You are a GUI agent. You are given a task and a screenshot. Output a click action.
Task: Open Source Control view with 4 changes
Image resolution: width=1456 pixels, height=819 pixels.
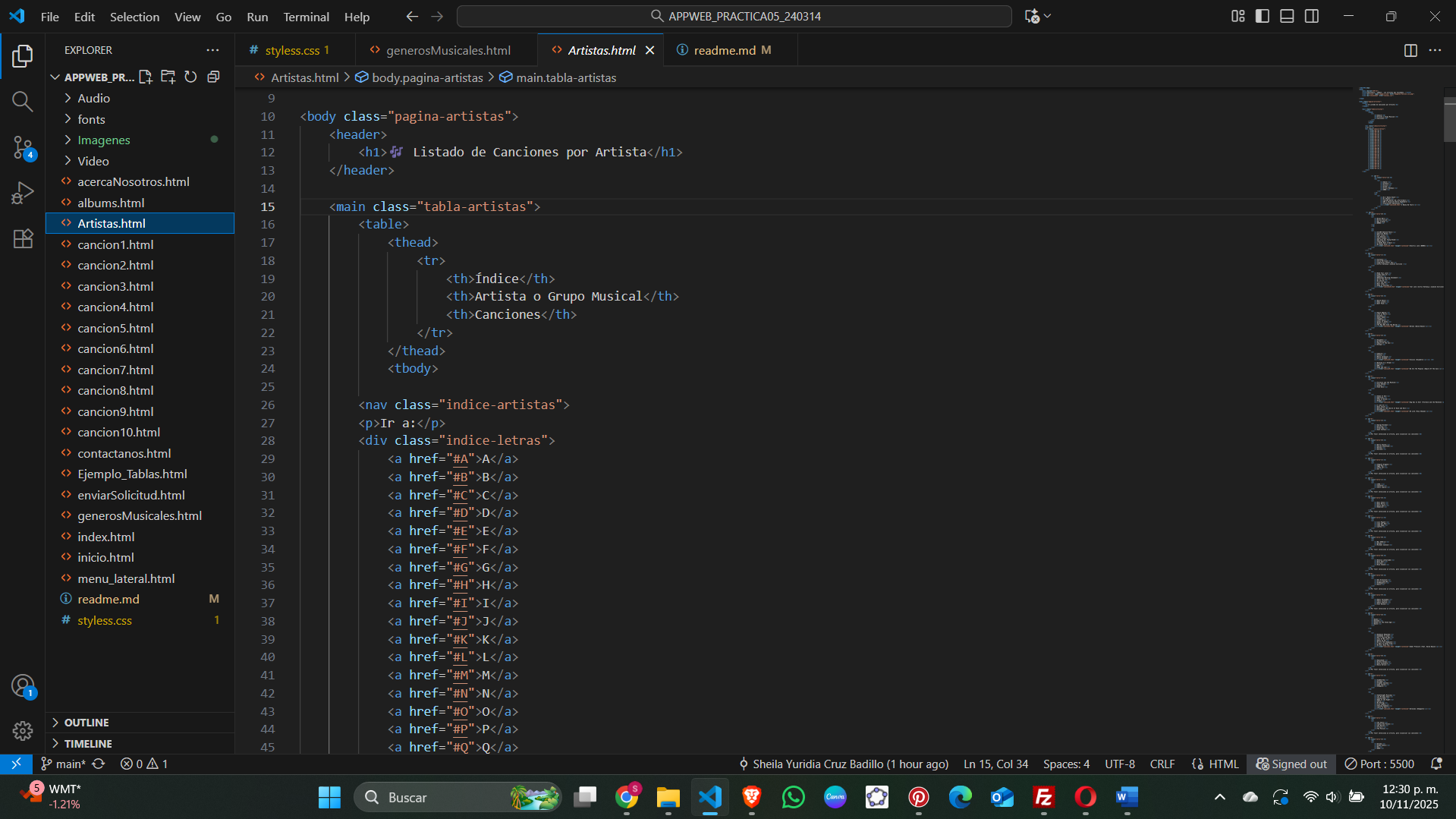(23, 147)
